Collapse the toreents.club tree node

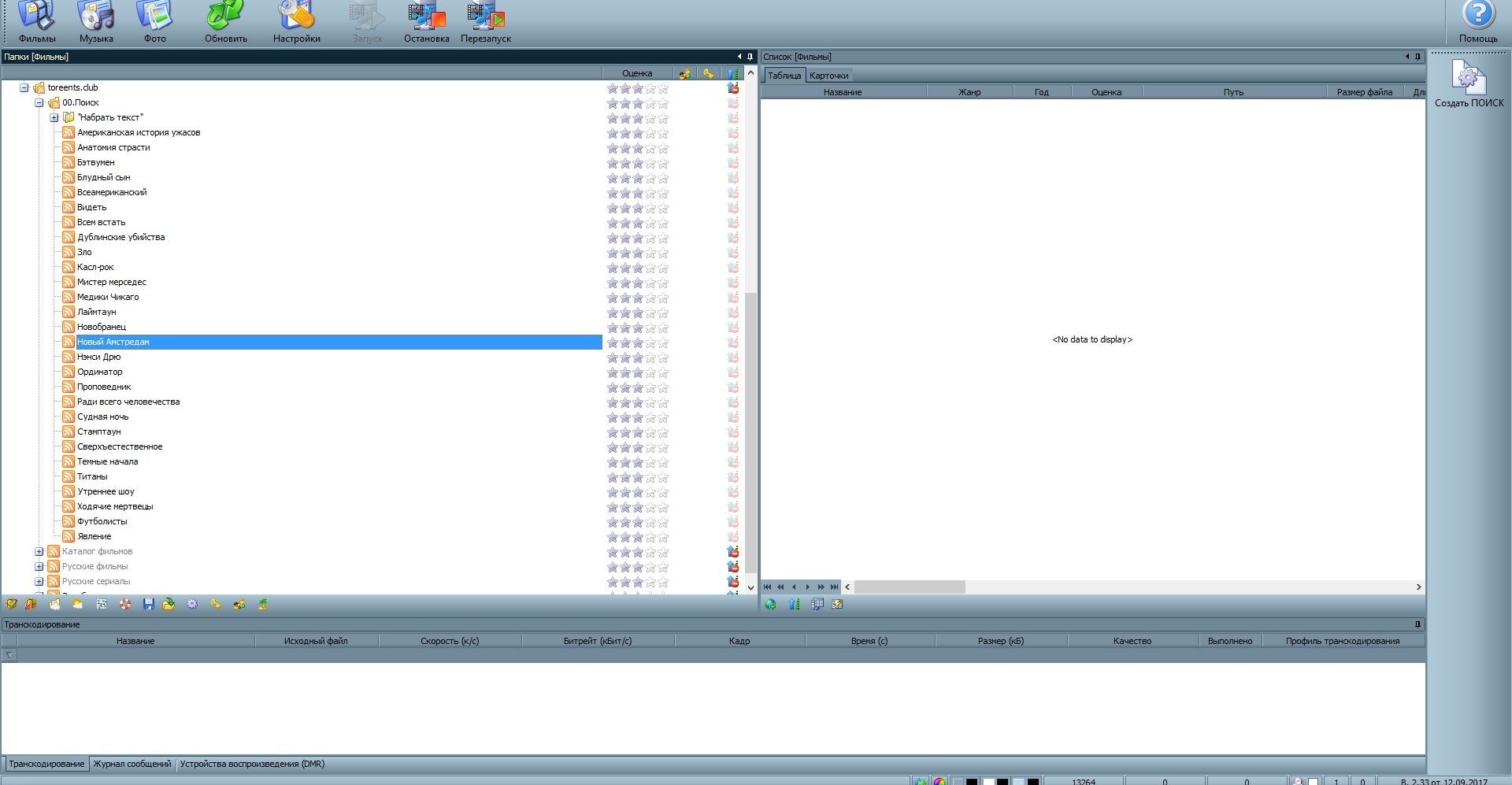click(24, 87)
